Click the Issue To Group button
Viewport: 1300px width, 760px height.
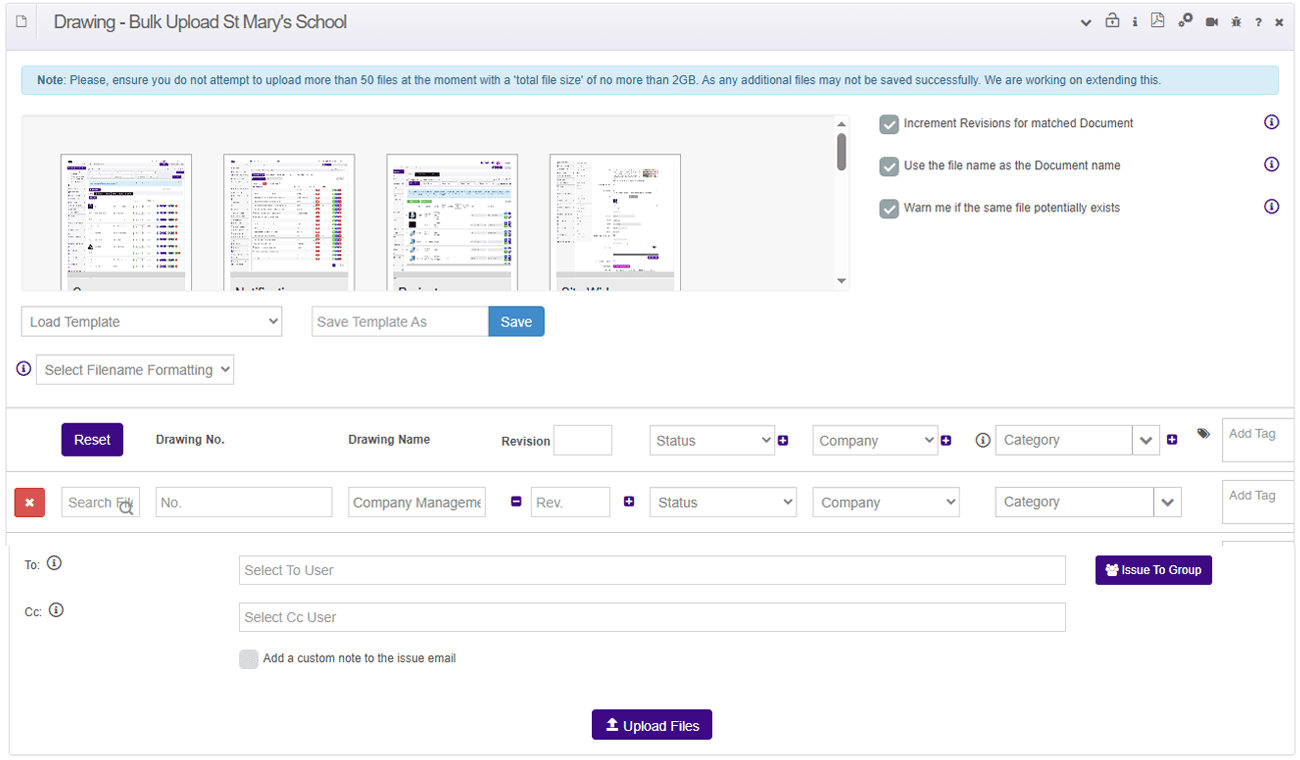(x=1153, y=570)
